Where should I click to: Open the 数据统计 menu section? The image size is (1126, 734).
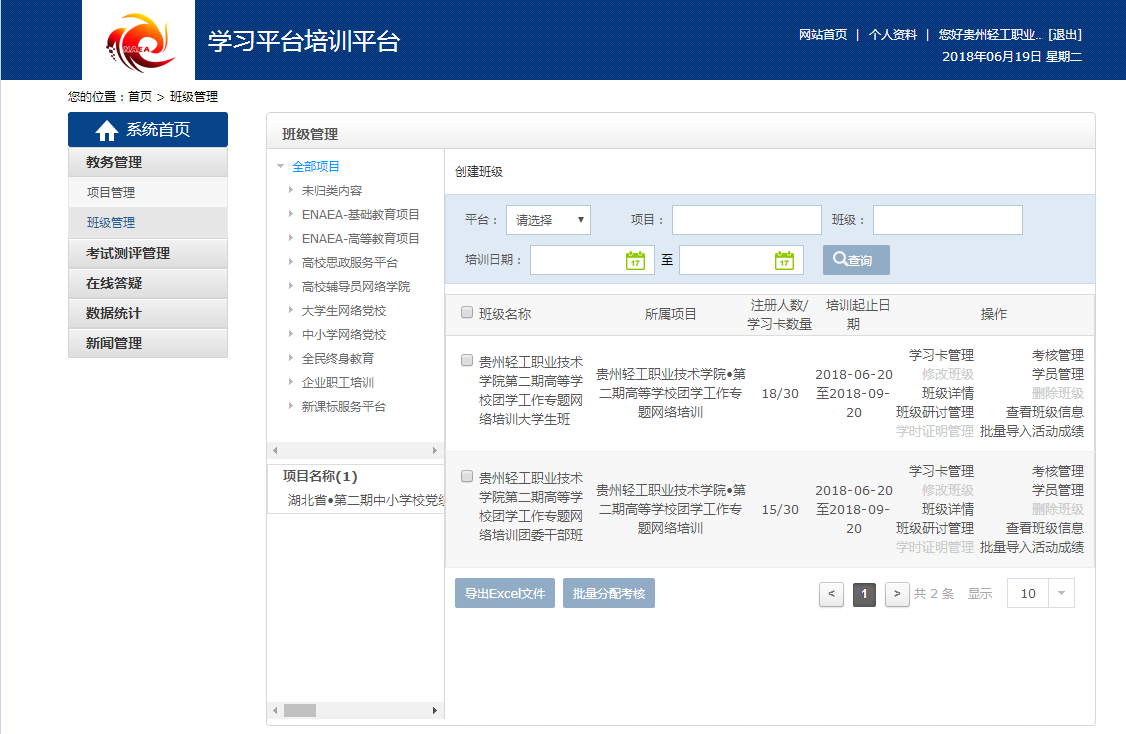[x=148, y=313]
